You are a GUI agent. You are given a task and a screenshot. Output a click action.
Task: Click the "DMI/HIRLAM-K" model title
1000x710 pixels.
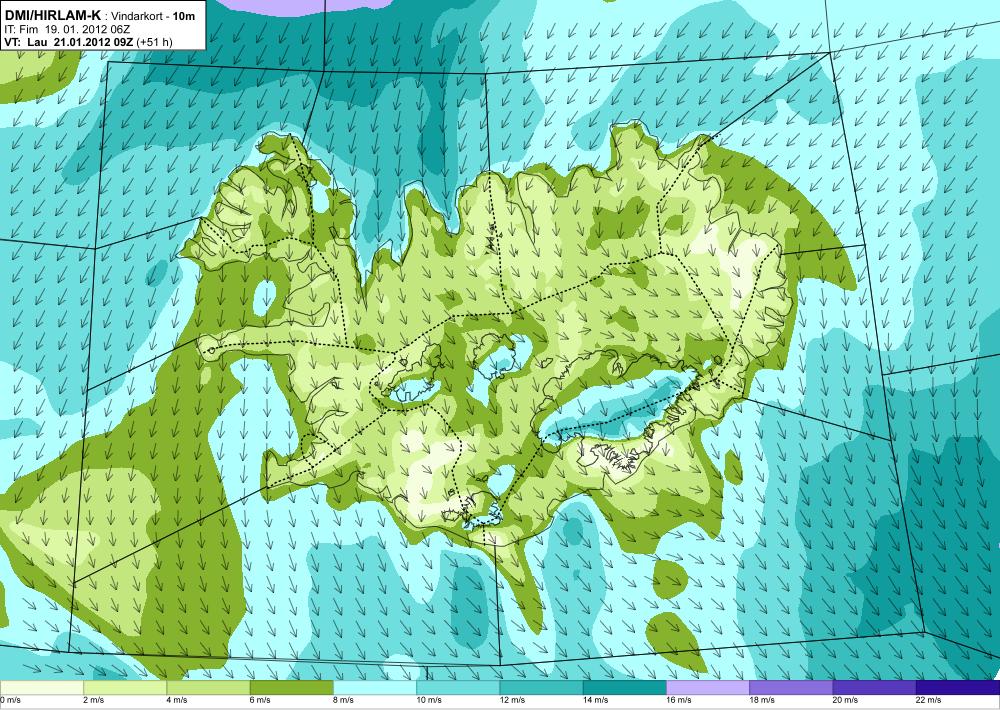pyautogui.click(x=52, y=15)
